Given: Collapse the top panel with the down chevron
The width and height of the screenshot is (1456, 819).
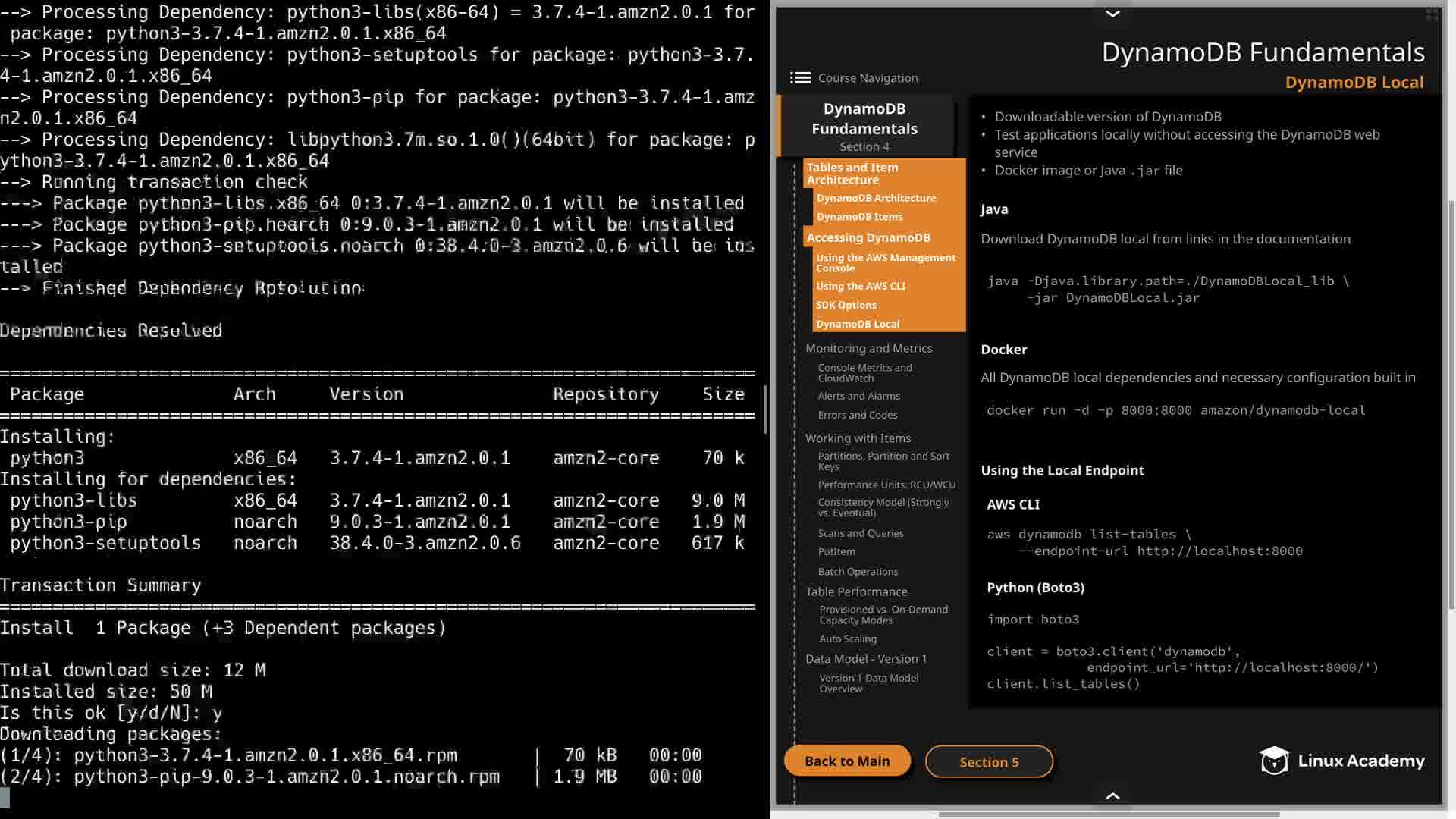Looking at the screenshot, I should (1112, 14).
